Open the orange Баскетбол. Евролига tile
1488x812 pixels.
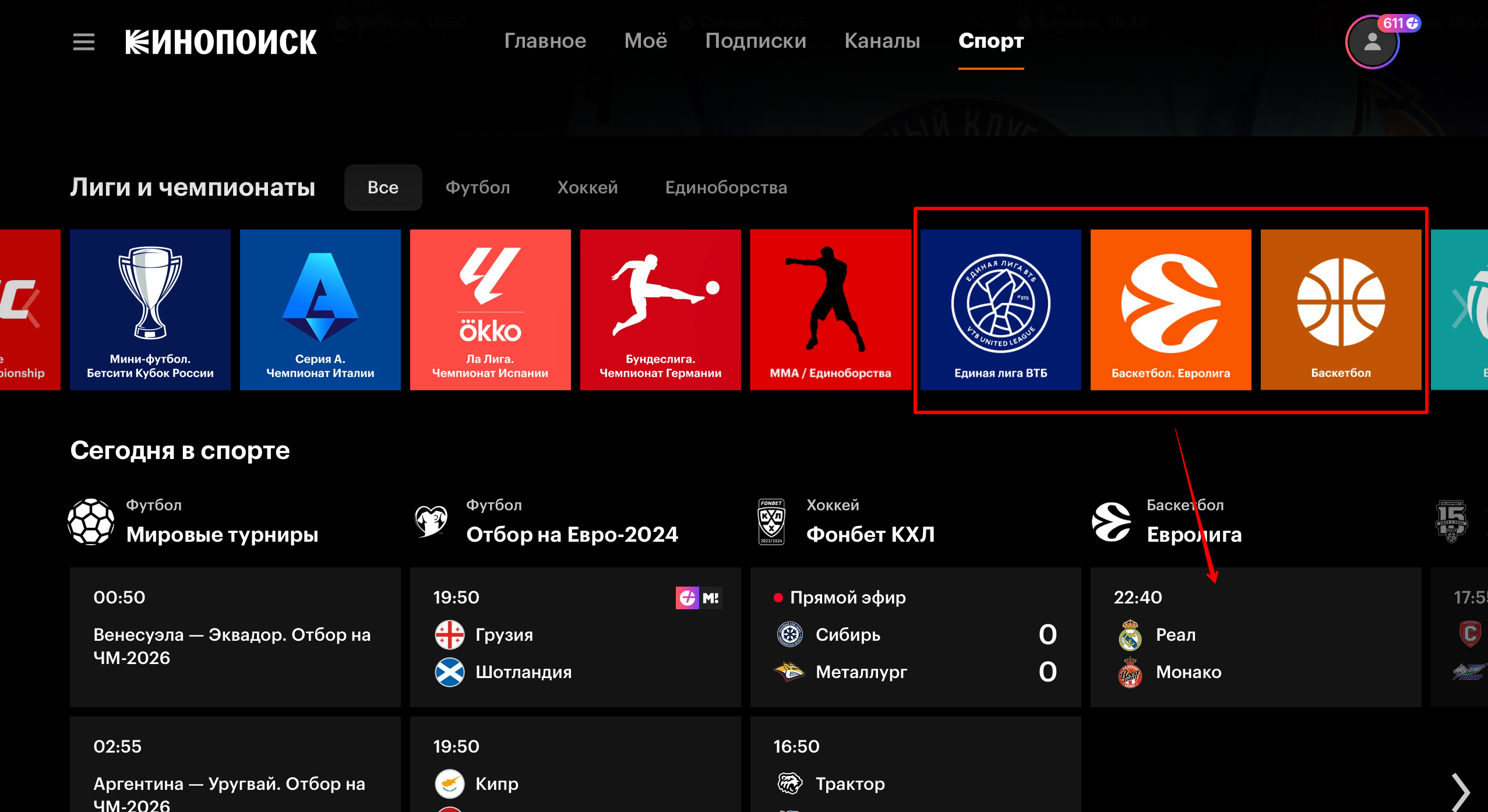tap(1170, 310)
